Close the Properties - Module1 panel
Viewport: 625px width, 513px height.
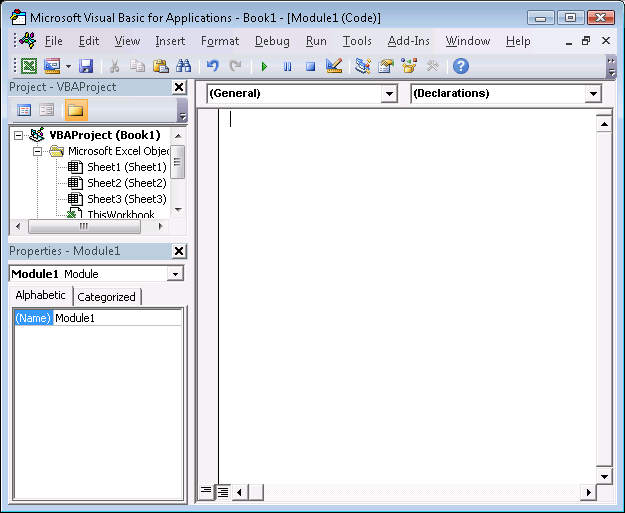[x=179, y=251]
